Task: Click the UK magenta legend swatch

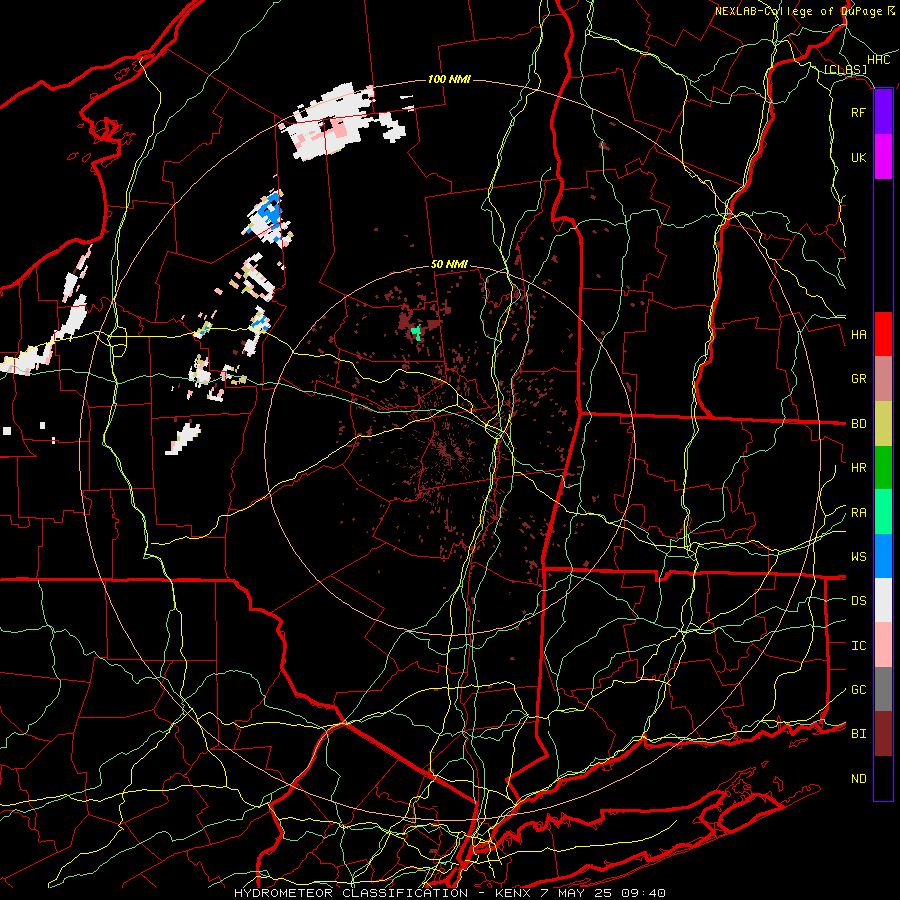Action: click(x=883, y=157)
